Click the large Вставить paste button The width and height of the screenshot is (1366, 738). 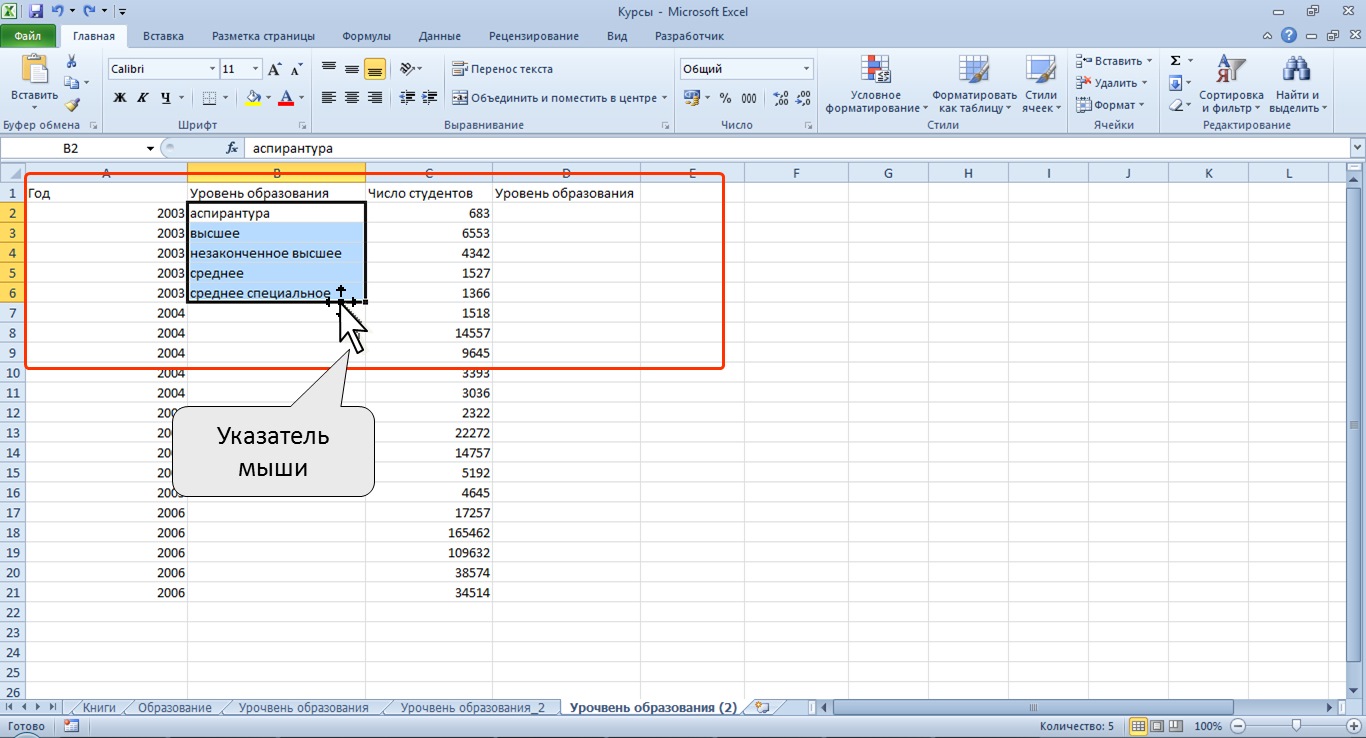(34, 82)
